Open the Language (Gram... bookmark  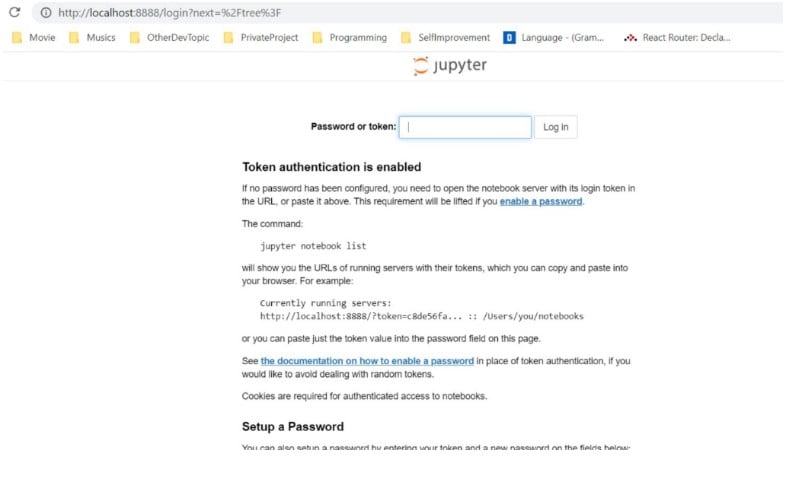553,38
